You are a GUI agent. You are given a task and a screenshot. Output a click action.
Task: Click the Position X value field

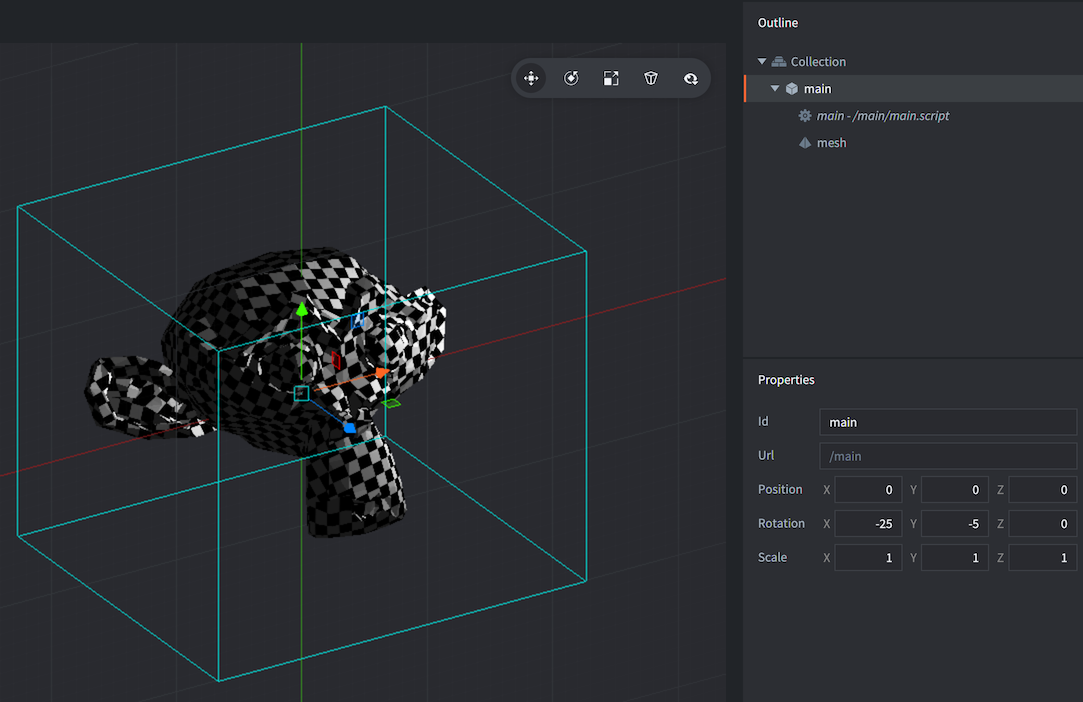click(x=867, y=489)
